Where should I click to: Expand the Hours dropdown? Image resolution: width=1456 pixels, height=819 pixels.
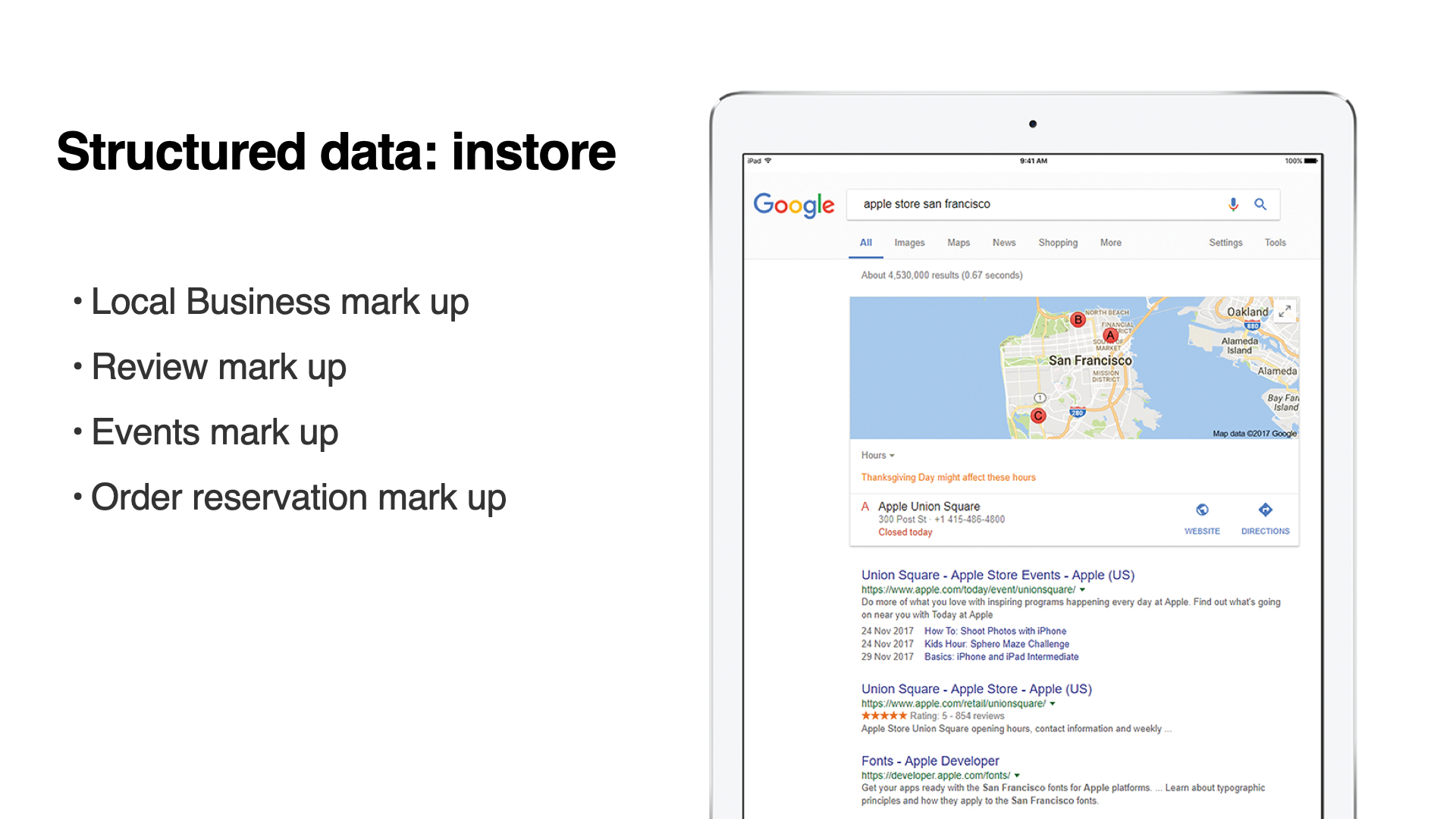tap(878, 456)
